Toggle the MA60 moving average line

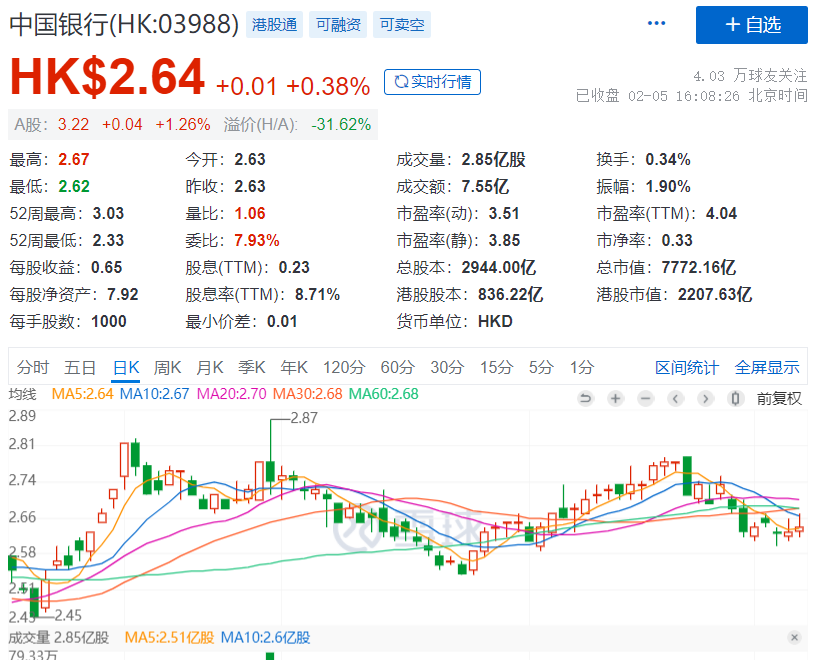pyautogui.click(x=383, y=394)
